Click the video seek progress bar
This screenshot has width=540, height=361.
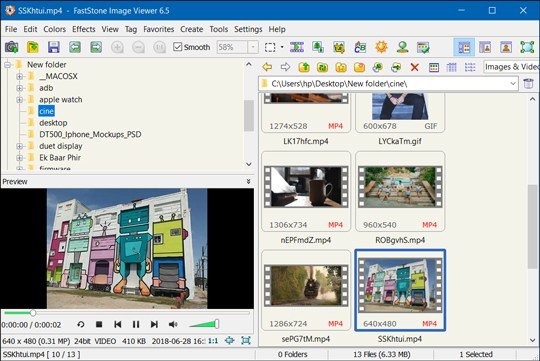coord(127,313)
